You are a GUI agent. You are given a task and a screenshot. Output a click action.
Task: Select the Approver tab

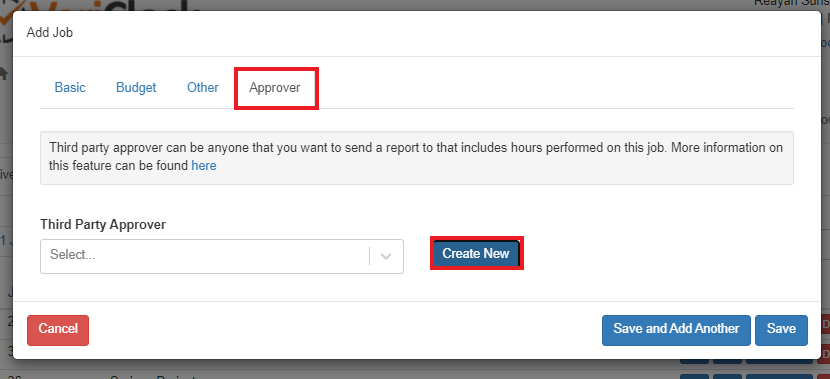point(276,88)
